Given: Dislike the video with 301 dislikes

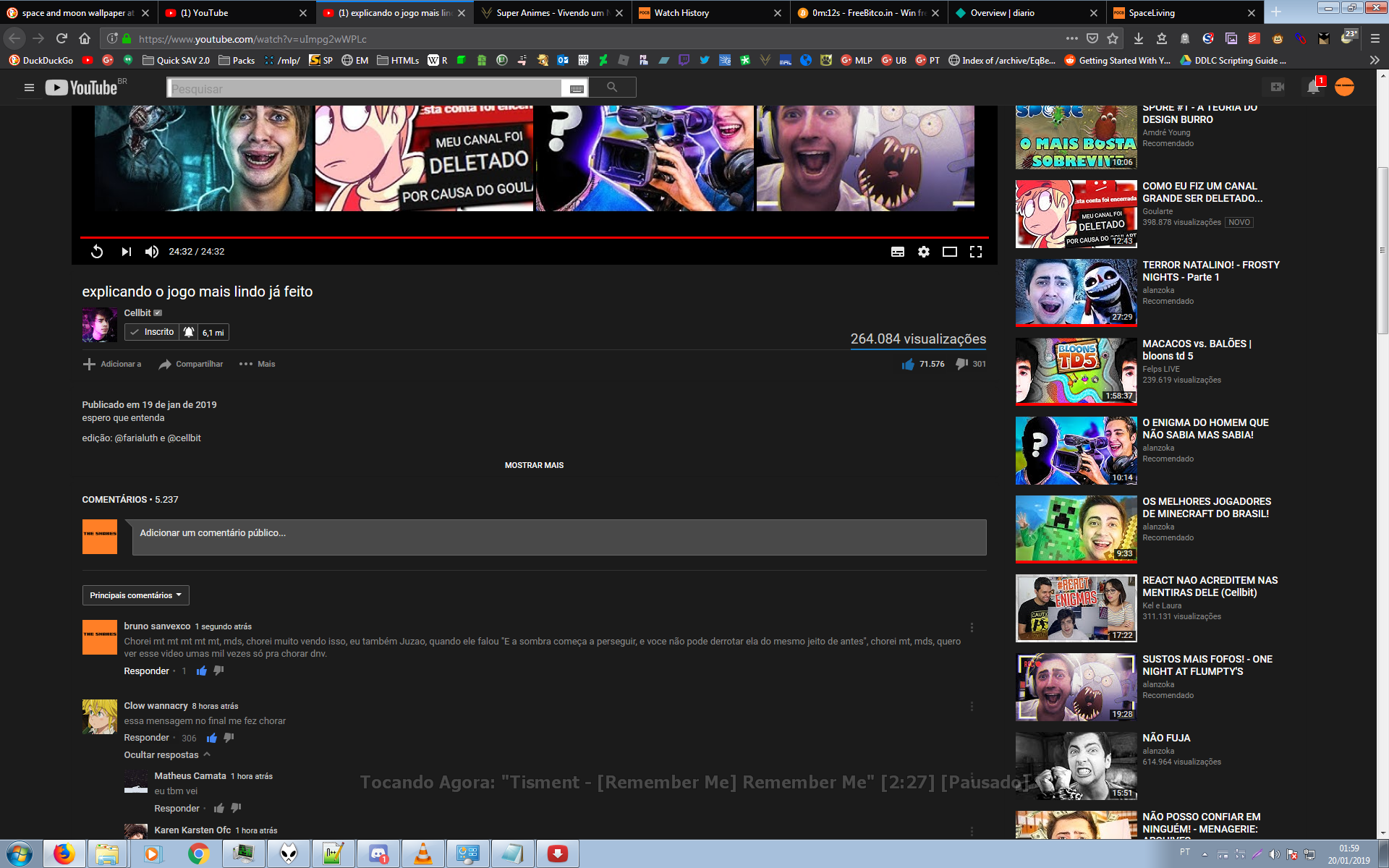Looking at the screenshot, I should [x=961, y=364].
